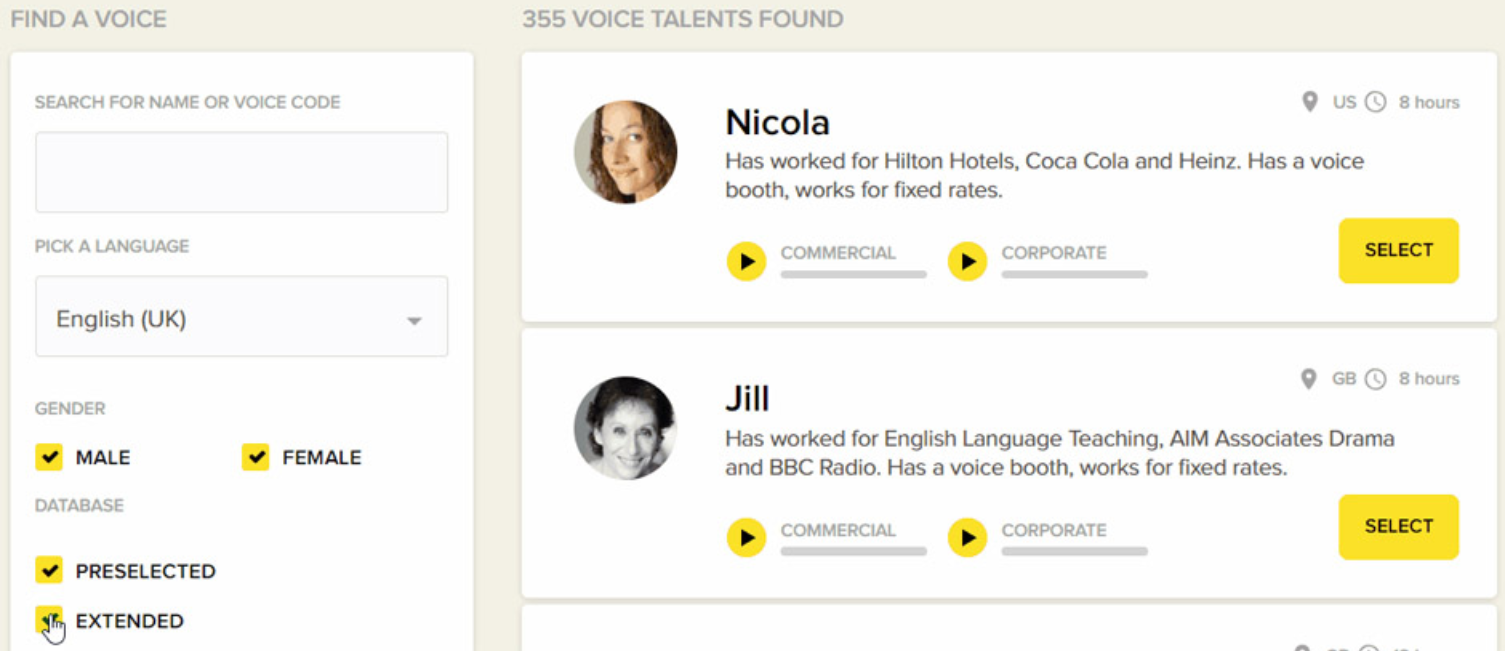Click the location pin icon next to GB
Image resolution: width=1506 pixels, height=654 pixels.
tap(1308, 379)
